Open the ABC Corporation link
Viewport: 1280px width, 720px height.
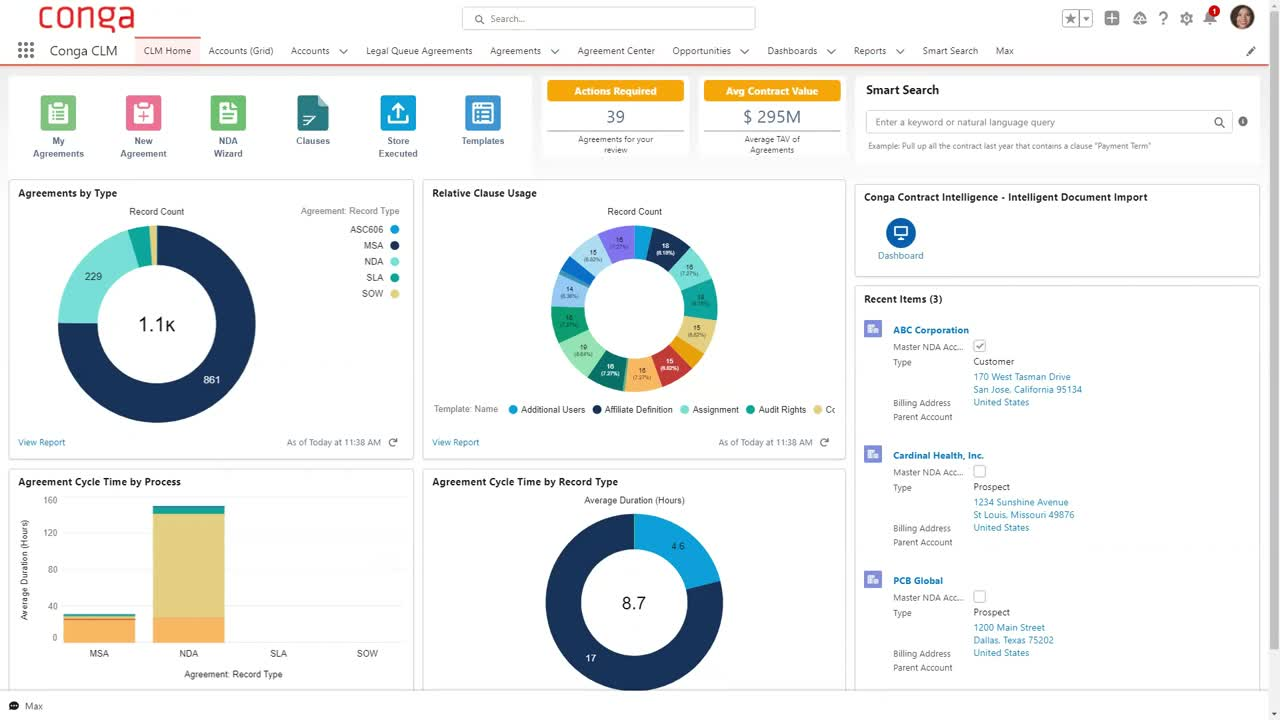click(x=931, y=330)
